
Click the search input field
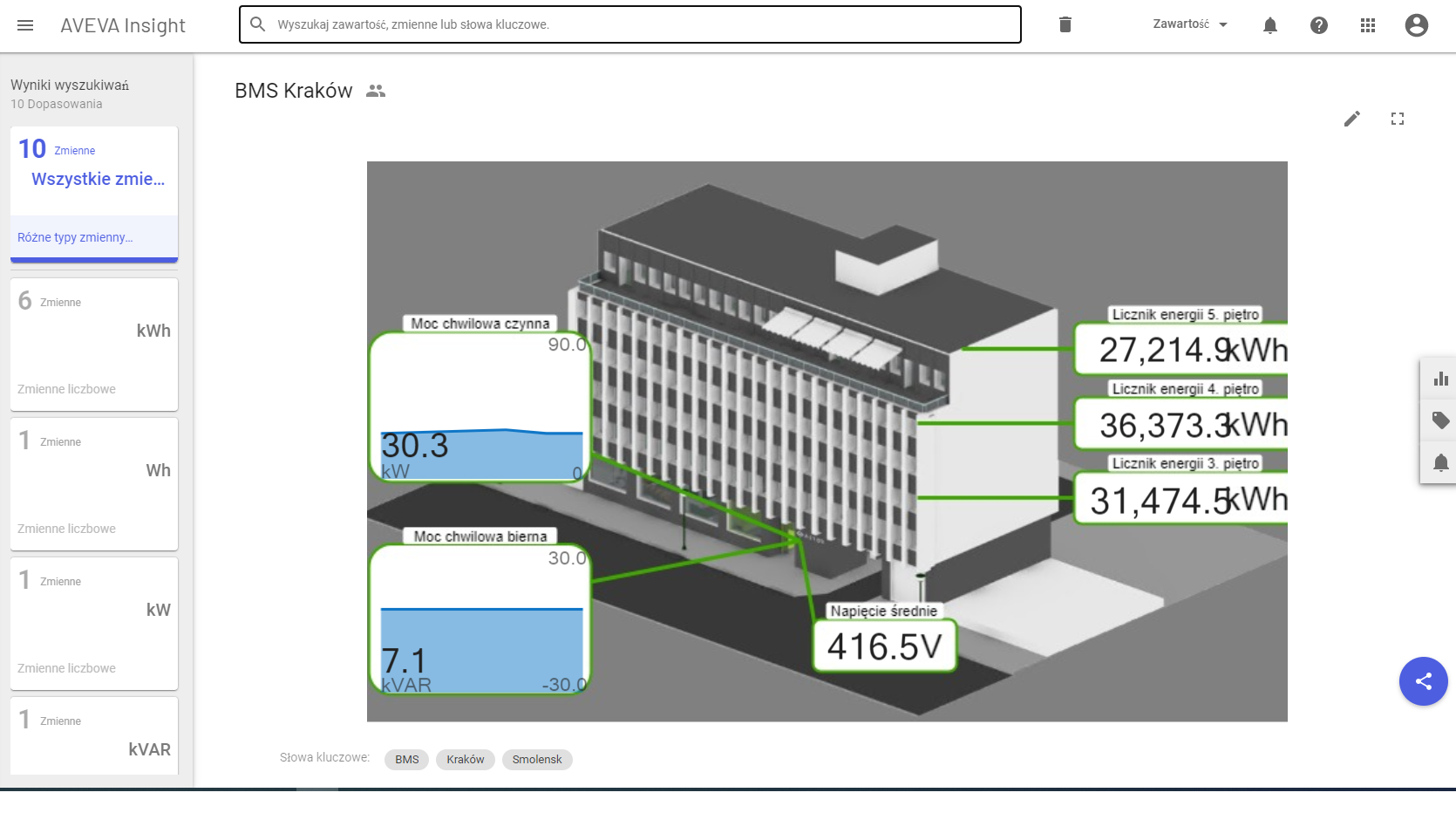click(x=645, y=24)
